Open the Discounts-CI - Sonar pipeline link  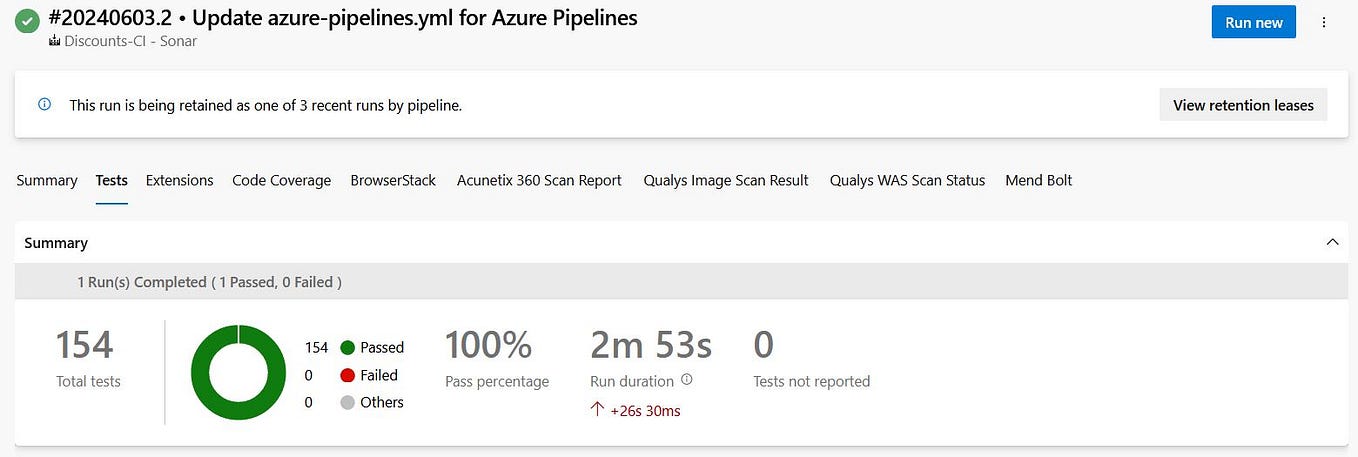[x=130, y=42]
